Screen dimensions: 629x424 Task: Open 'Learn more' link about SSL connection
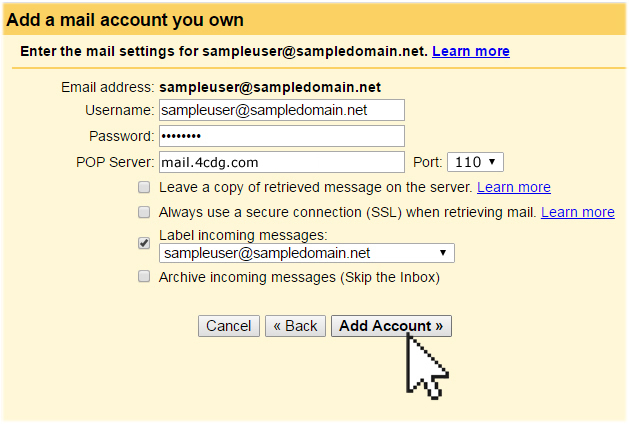578,212
